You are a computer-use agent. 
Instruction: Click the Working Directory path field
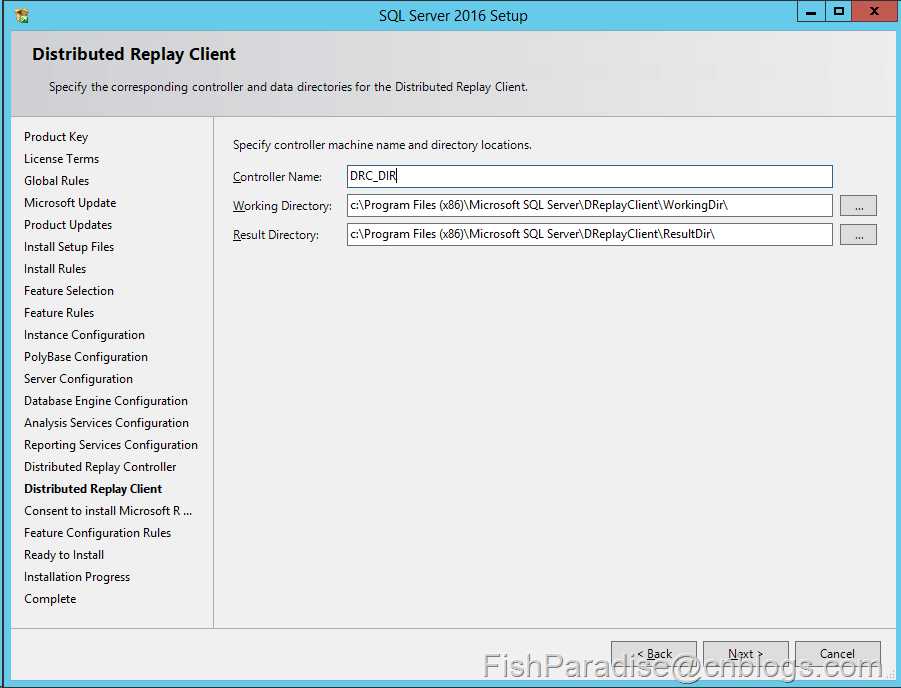tap(590, 205)
